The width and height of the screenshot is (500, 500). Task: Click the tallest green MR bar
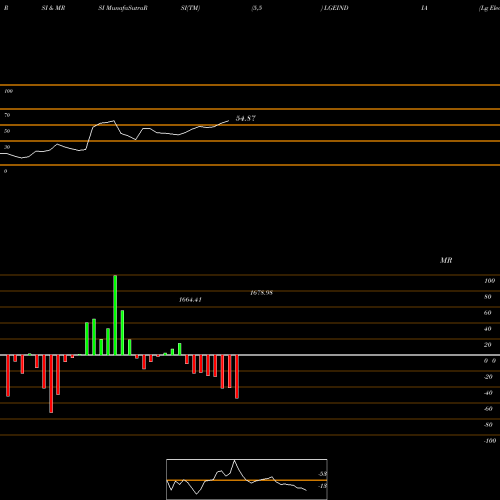point(115,315)
